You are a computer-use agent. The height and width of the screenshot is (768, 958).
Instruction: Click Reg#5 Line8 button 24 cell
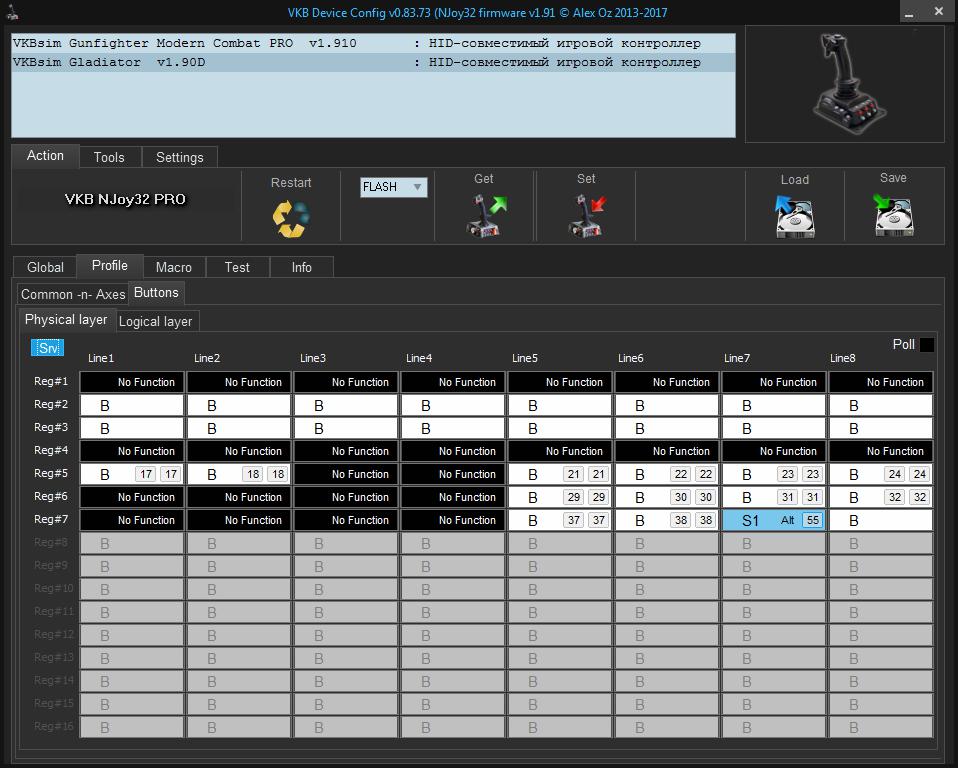pos(880,475)
